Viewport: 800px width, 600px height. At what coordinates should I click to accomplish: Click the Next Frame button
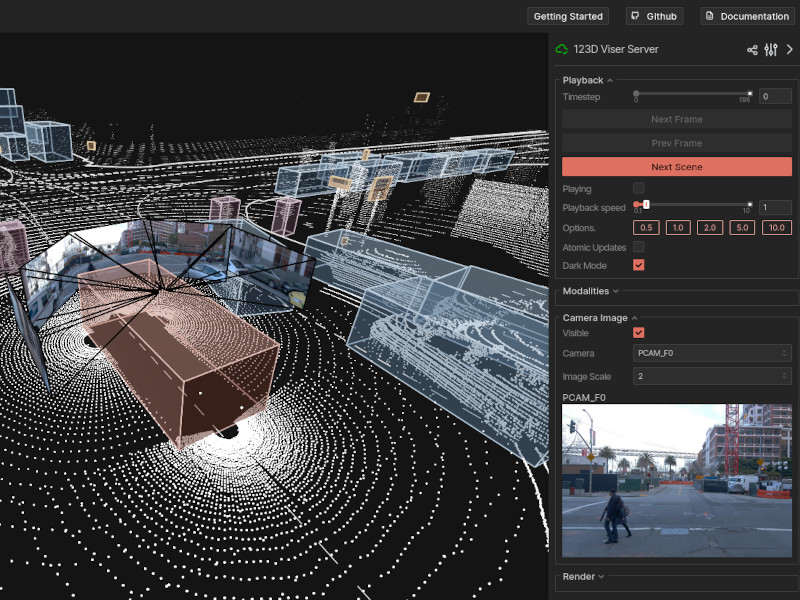(677, 119)
